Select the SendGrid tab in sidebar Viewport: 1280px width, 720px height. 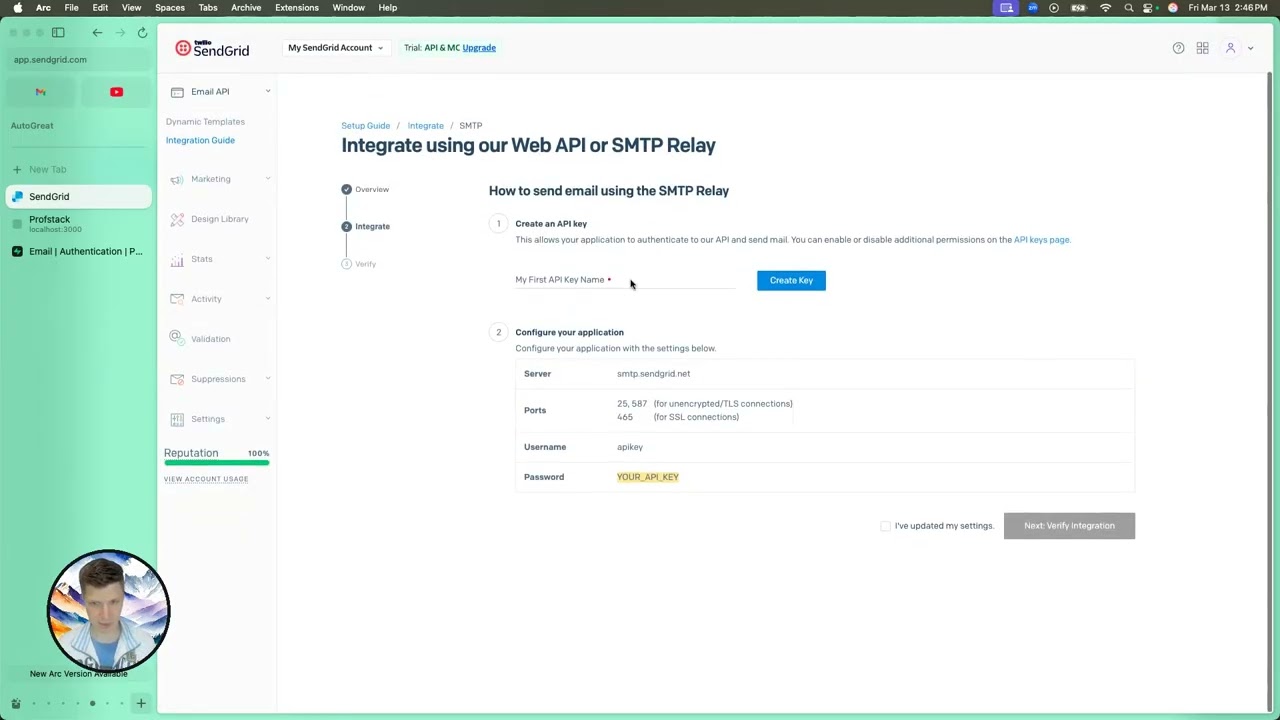point(79,197)
